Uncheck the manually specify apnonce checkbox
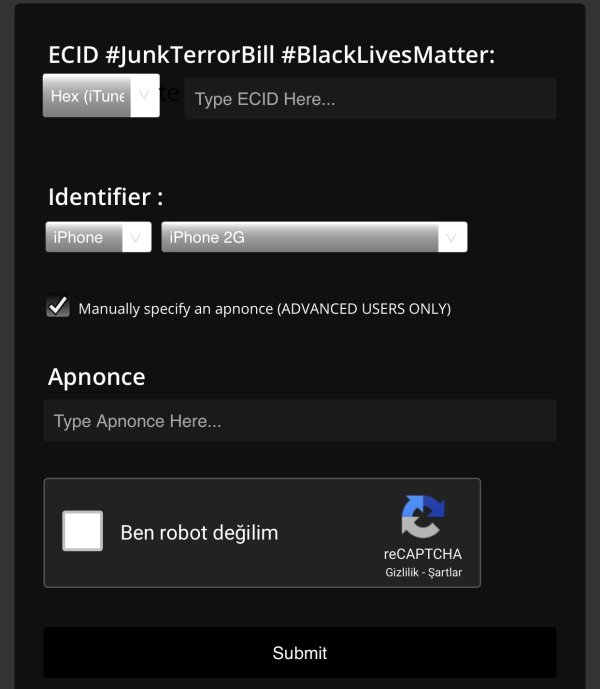The height and width of the screenshot is (689, 600). click(x=58, y=307)
